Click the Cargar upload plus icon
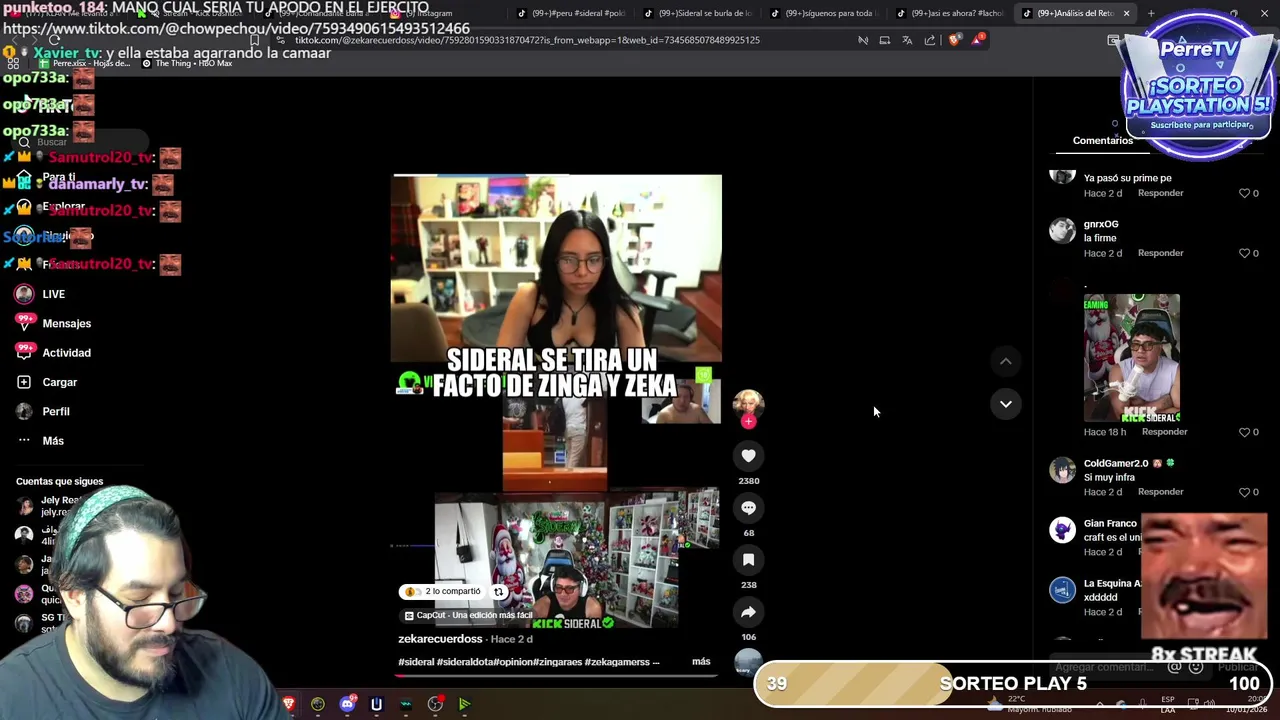1280x720 pixels. 24,382
